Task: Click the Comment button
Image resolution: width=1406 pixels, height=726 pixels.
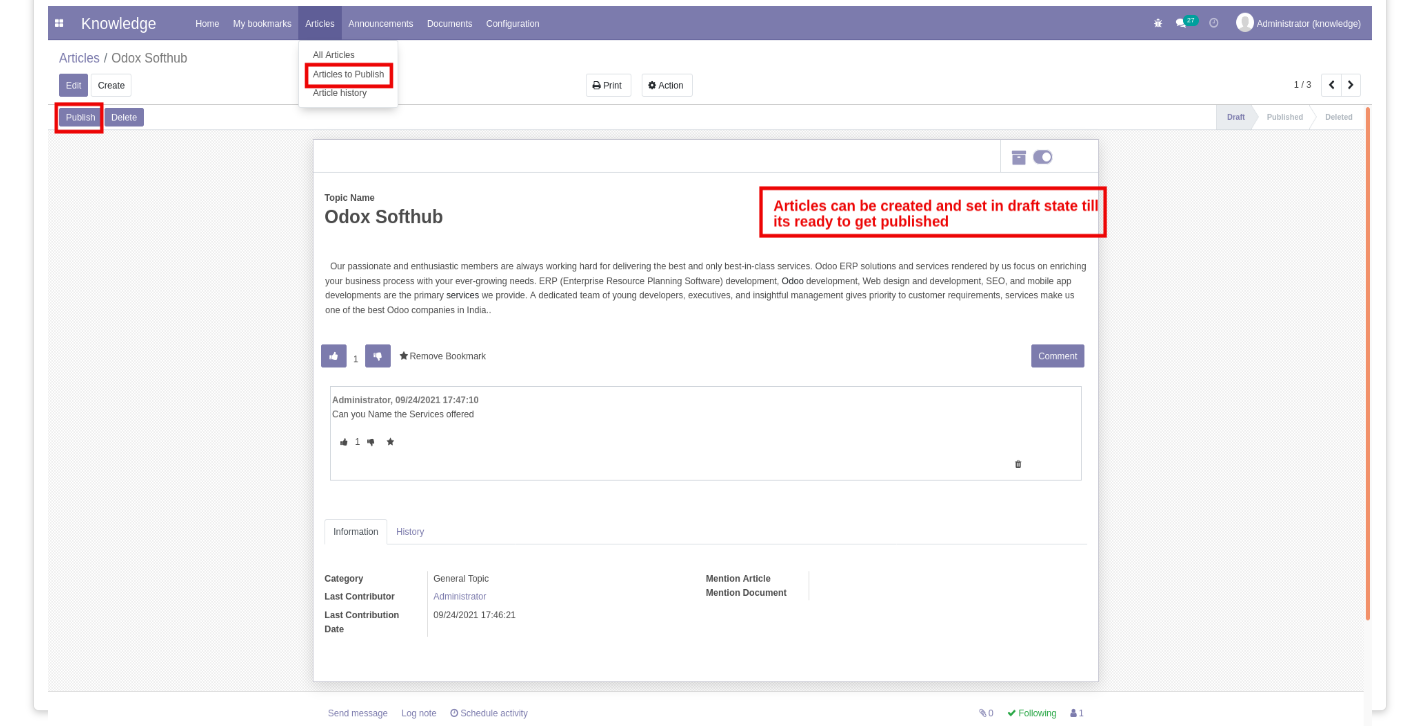Action: [1058, 356]
